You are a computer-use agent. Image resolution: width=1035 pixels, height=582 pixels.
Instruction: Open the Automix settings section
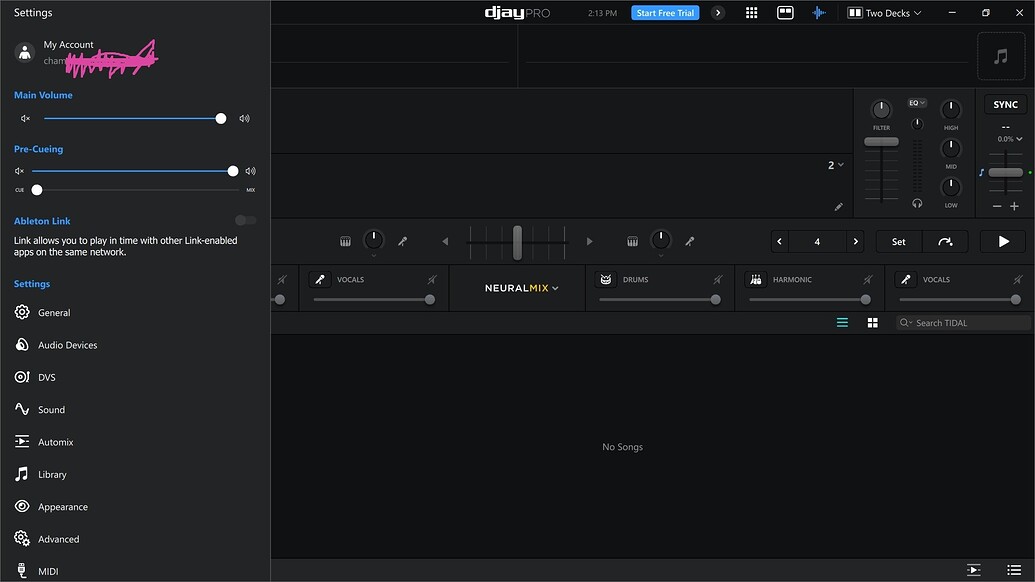pos(56,441)
